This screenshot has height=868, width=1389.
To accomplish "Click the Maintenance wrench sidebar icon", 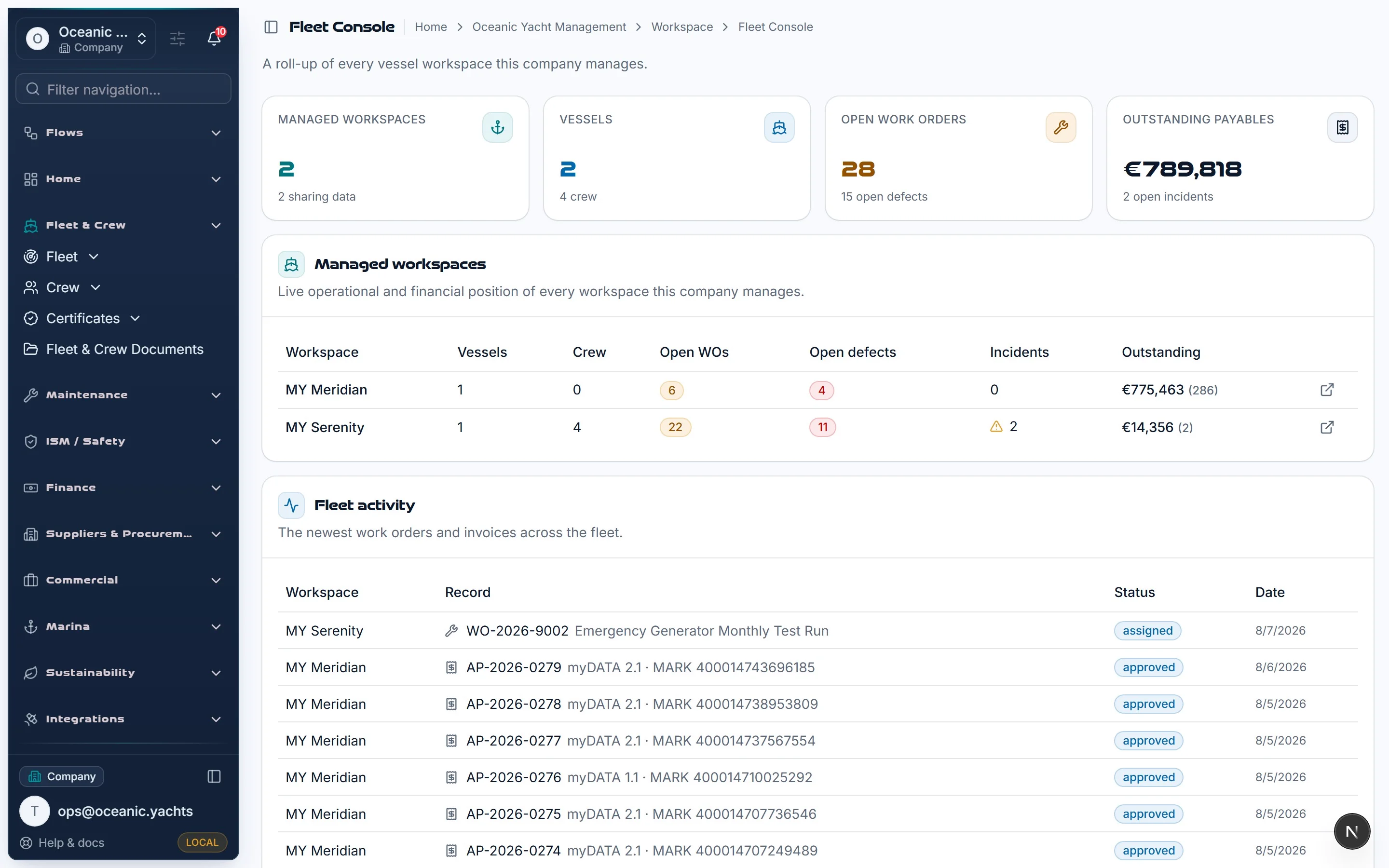I will coord(31,395).
